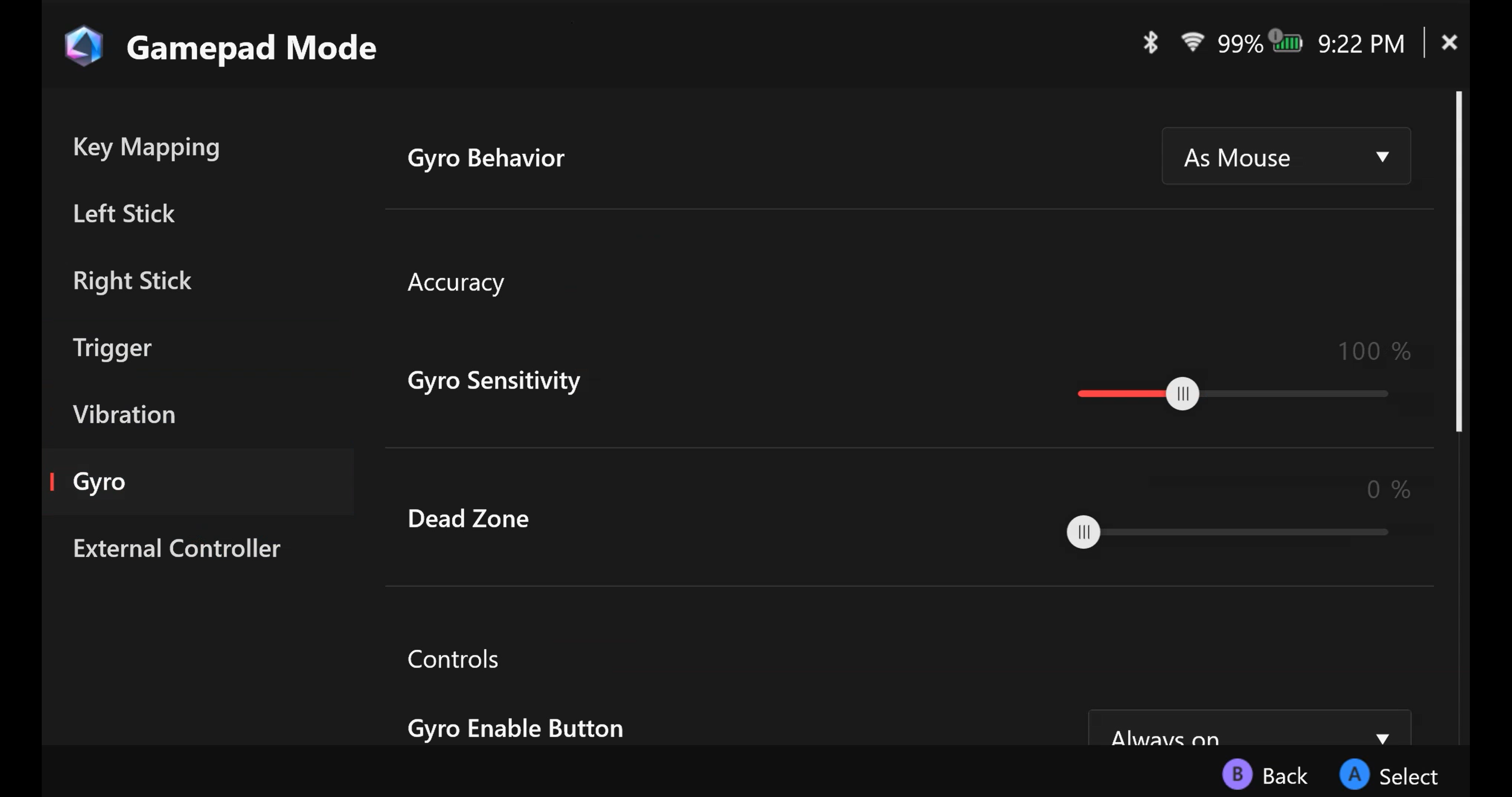This screenshot has height=797, width=1512.
Task: Close the Gamepad Mode window
Action: (x=1449, y=42)
